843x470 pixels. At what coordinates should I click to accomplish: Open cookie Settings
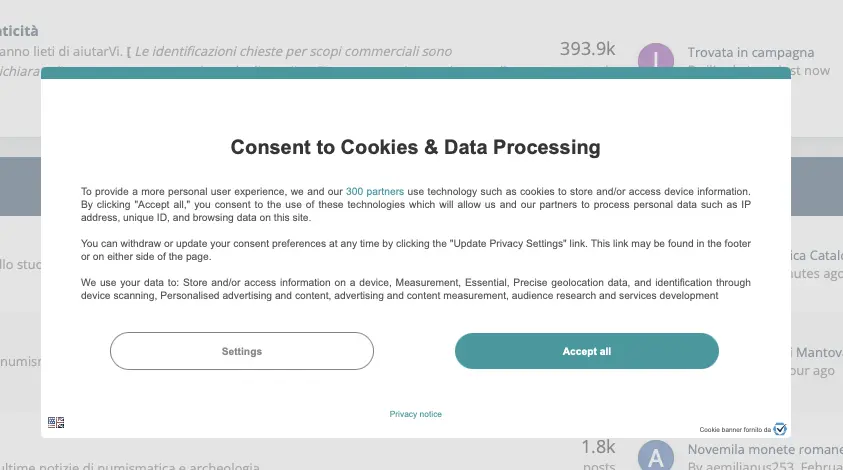(241, 351)
